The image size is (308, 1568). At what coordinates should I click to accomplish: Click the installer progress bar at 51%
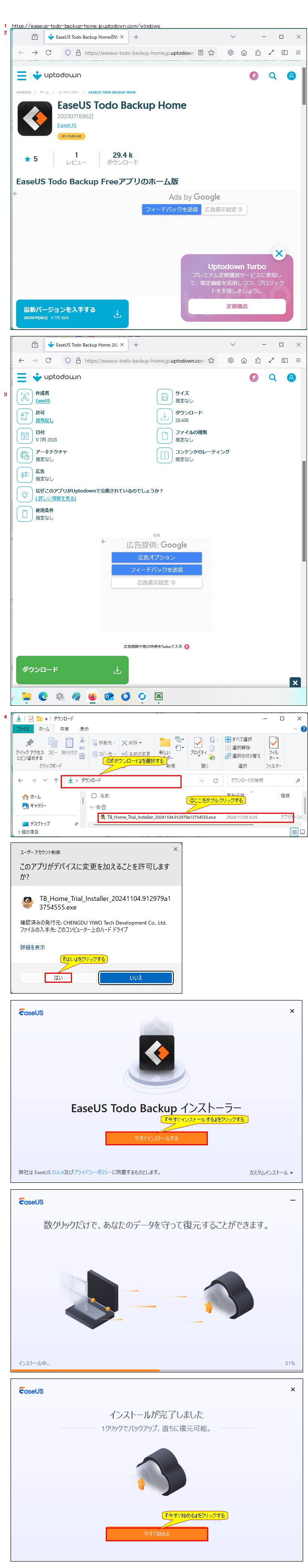[x=156, y=1370]
